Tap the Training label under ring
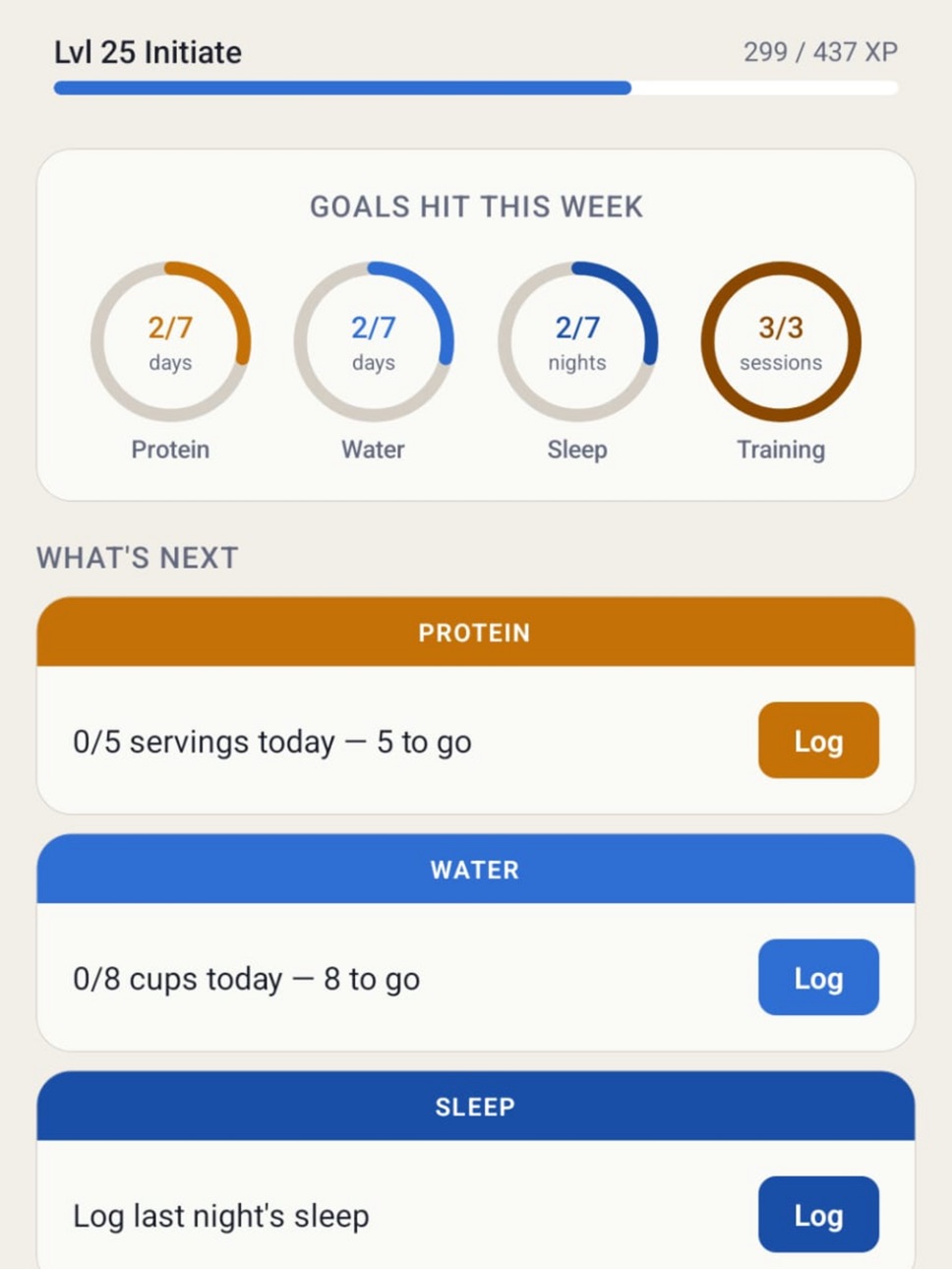The height and width of the screenshot is (1269, 952). [x=781, y=450]
